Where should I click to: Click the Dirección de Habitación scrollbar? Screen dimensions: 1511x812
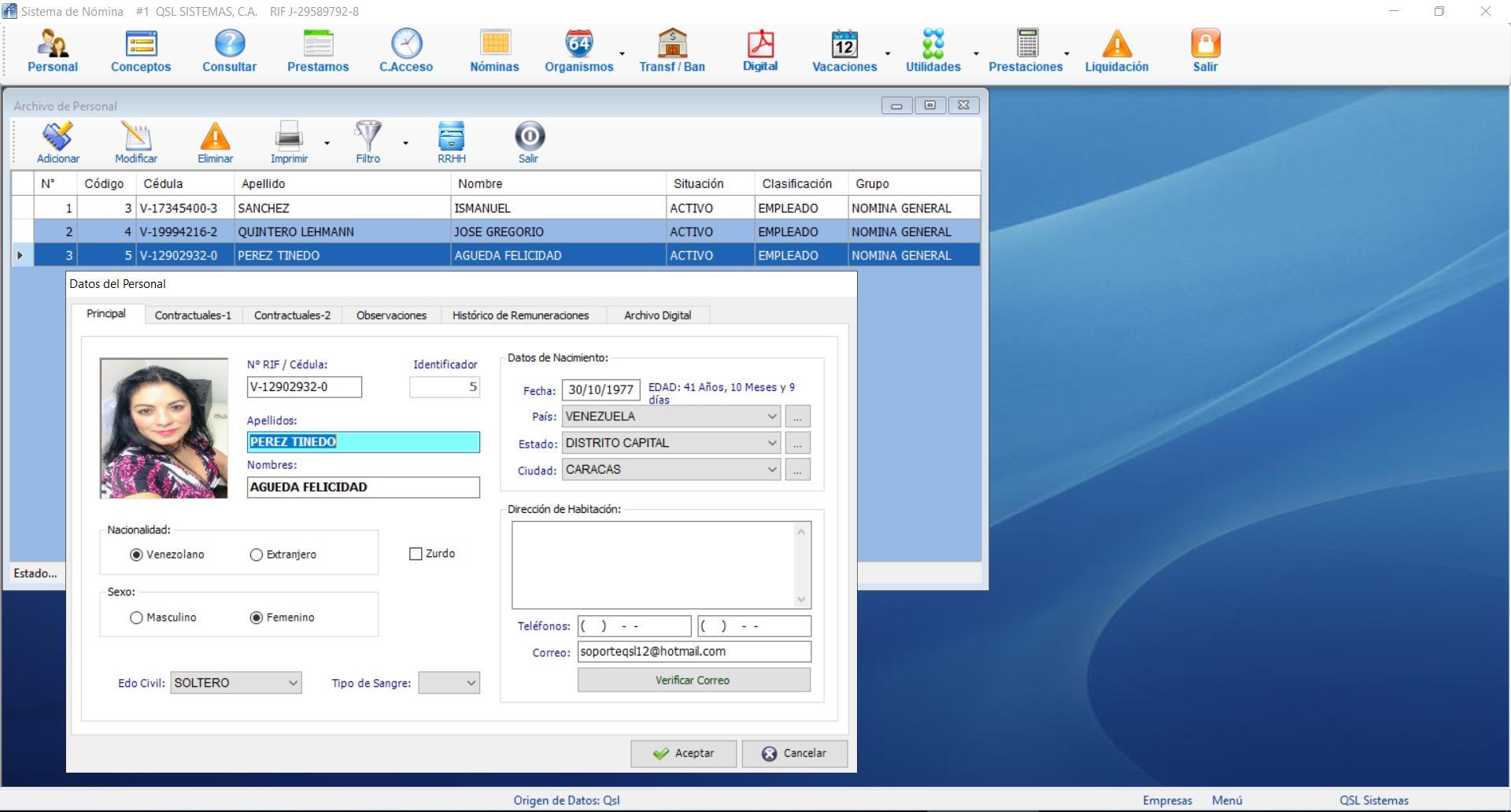point(801,565)
